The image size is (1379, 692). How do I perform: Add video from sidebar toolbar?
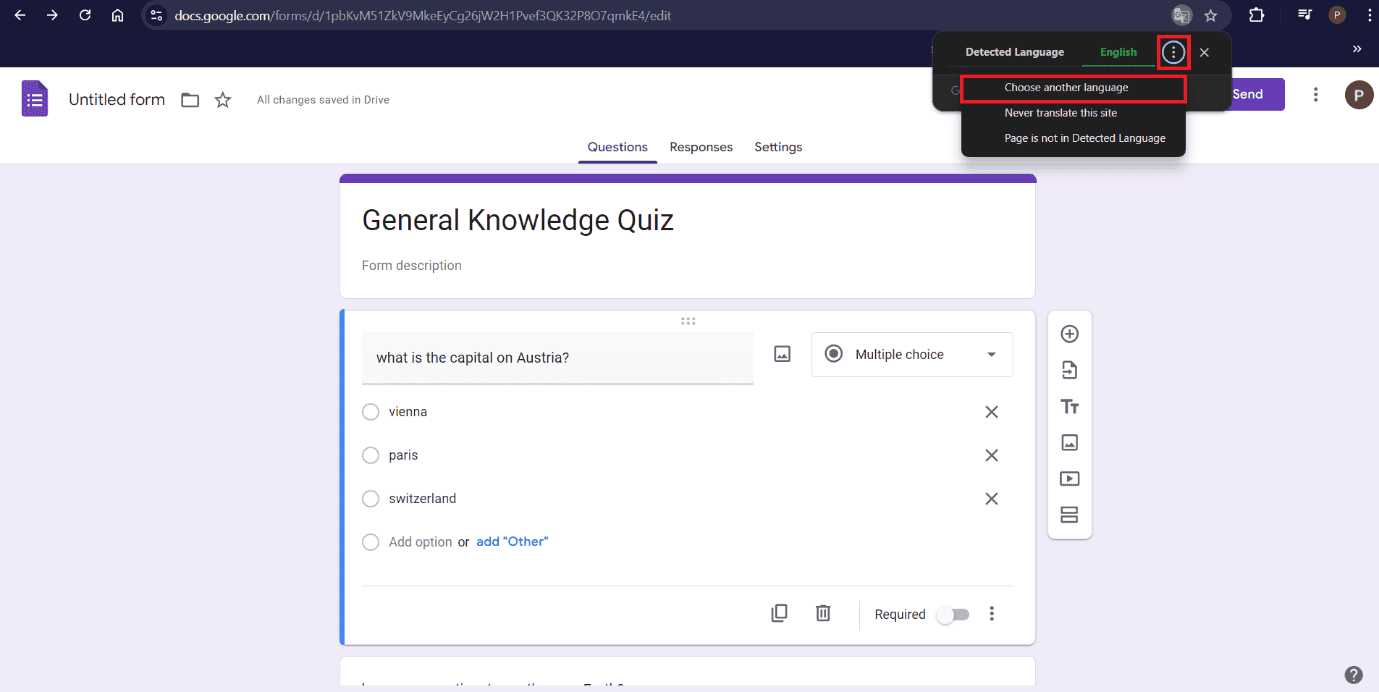[x=1070, y=478]
